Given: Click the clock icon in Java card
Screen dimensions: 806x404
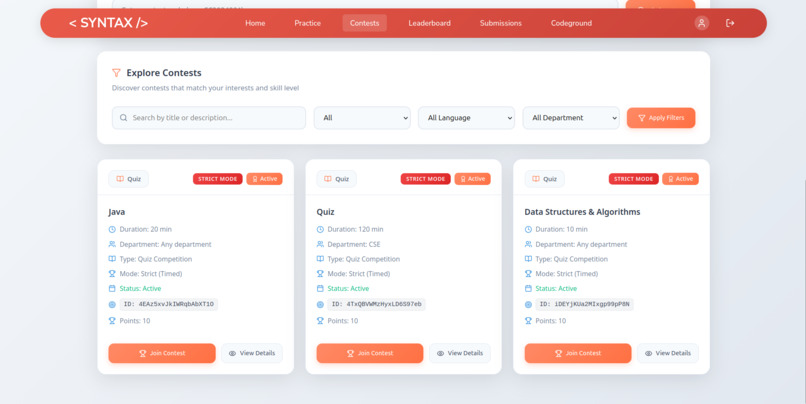Looking at the screenshot, I should pos(112,229).
